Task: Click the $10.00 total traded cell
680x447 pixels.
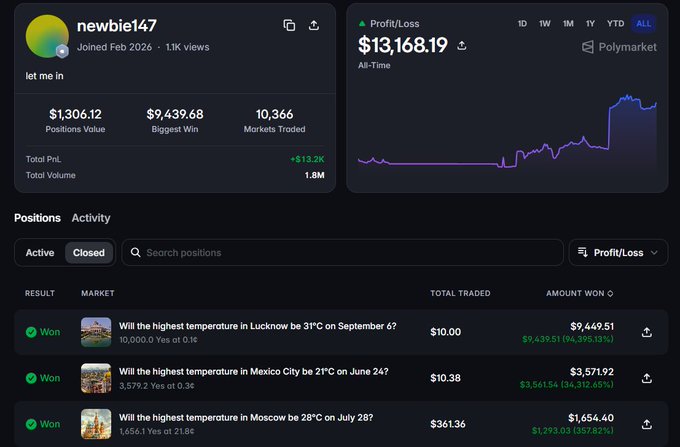Action: (445, 332)
